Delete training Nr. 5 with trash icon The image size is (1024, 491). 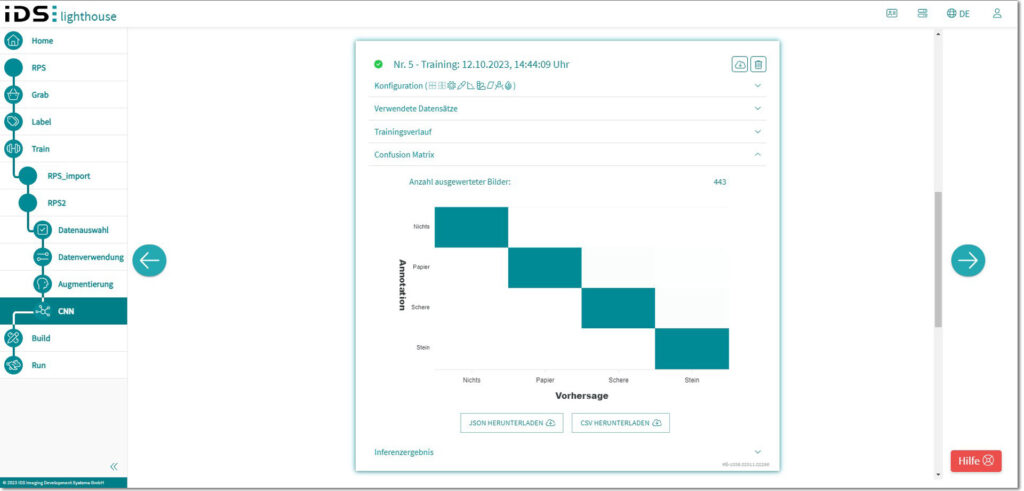click(759, 64)
